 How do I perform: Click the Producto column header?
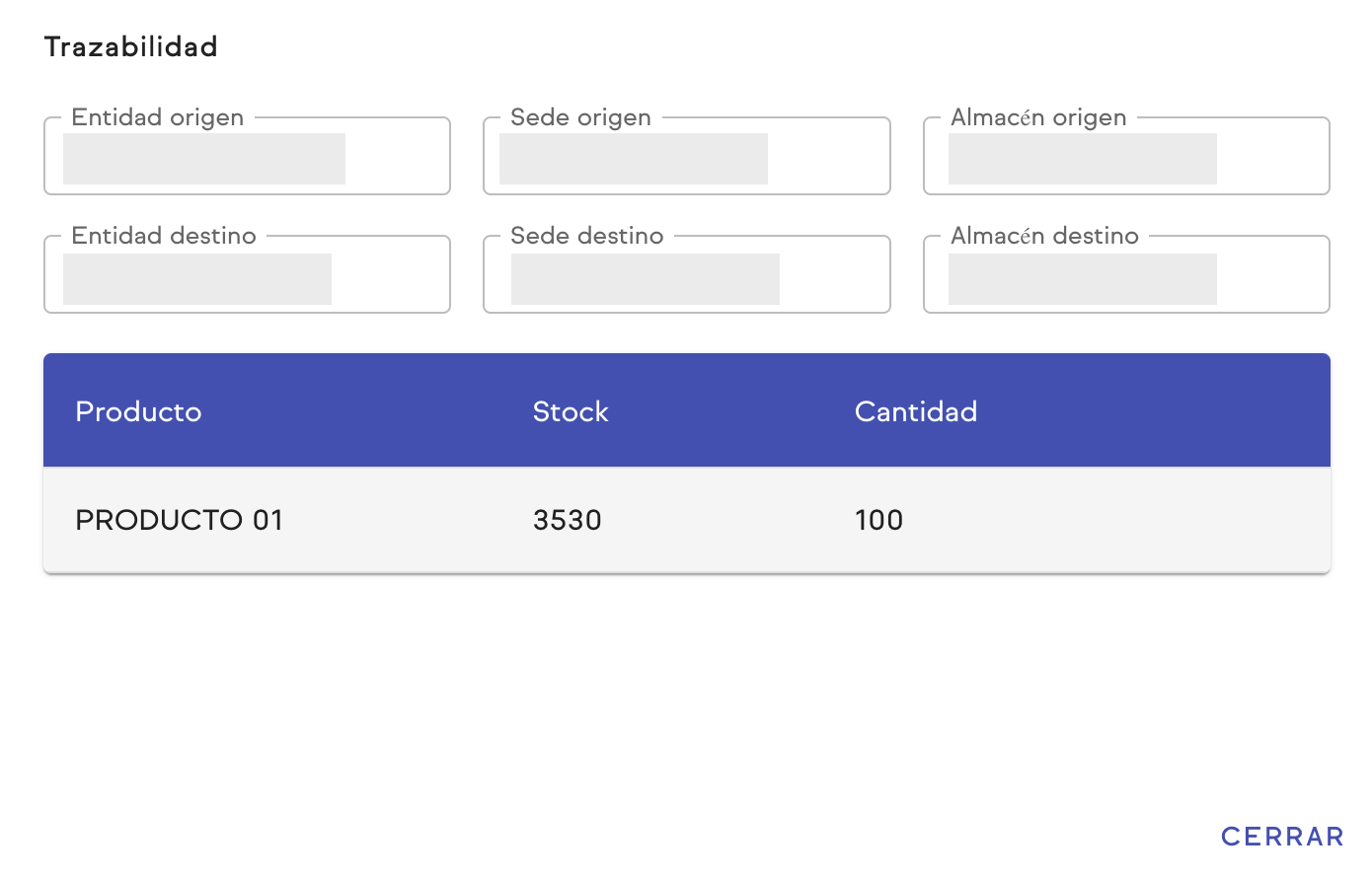138,411
